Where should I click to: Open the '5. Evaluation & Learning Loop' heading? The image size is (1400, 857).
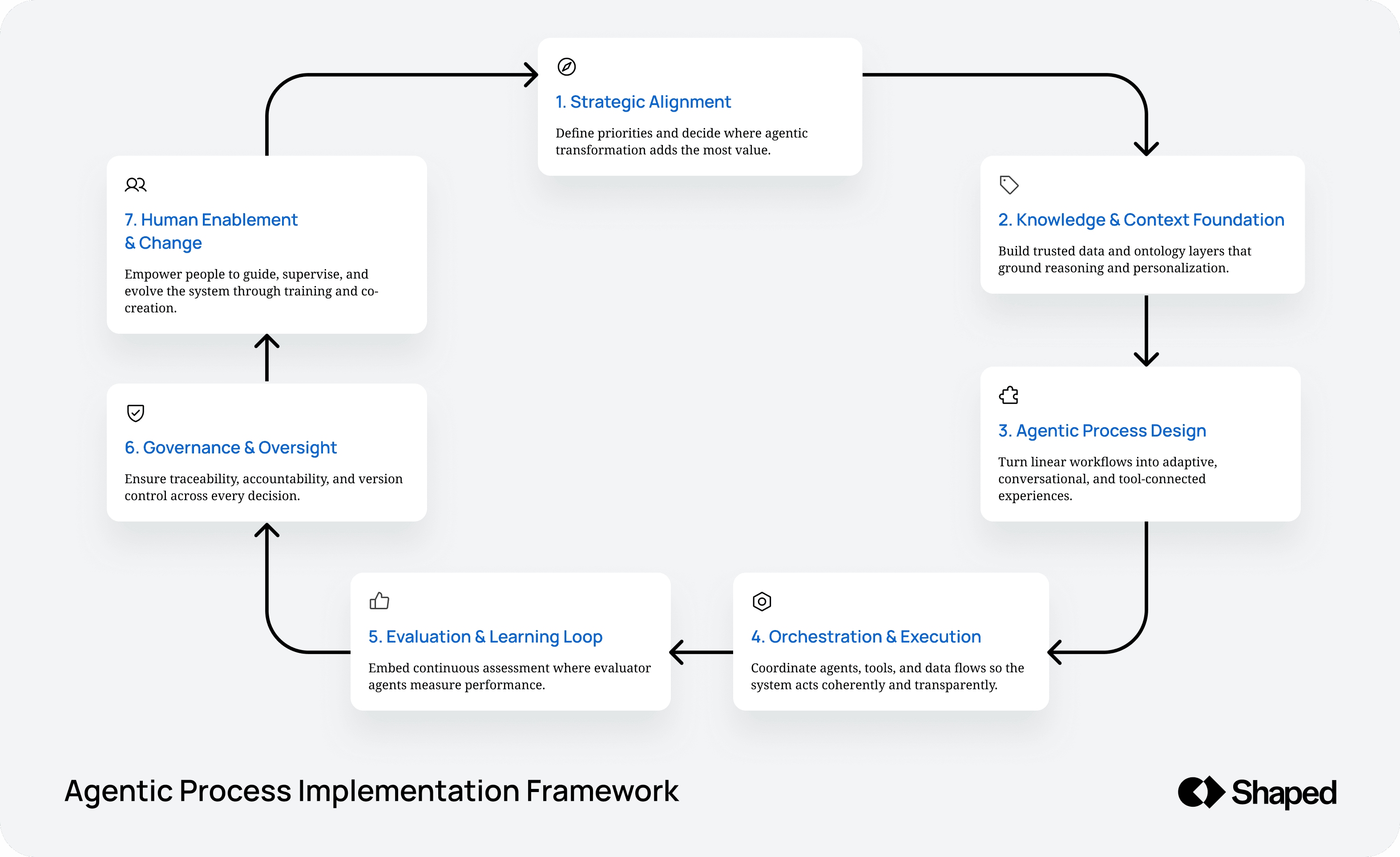point(485,637)
